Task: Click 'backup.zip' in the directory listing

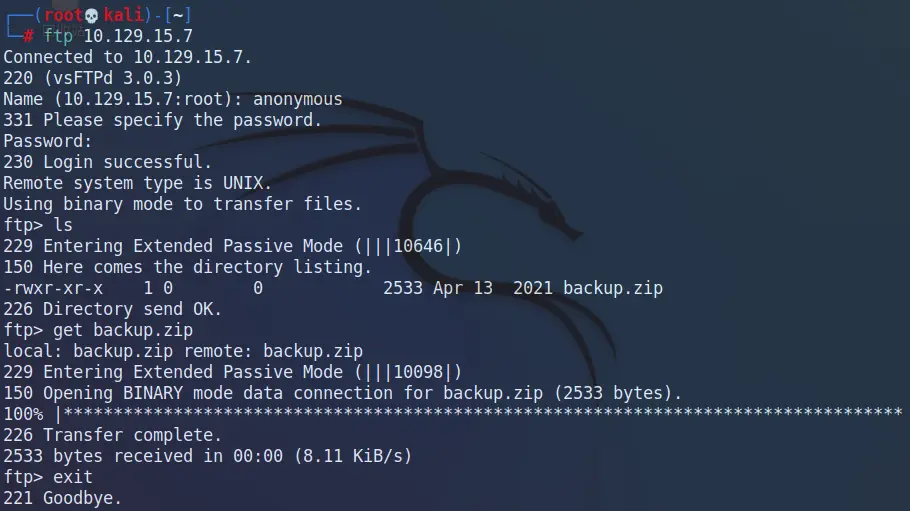Action: tap(613, 288)
